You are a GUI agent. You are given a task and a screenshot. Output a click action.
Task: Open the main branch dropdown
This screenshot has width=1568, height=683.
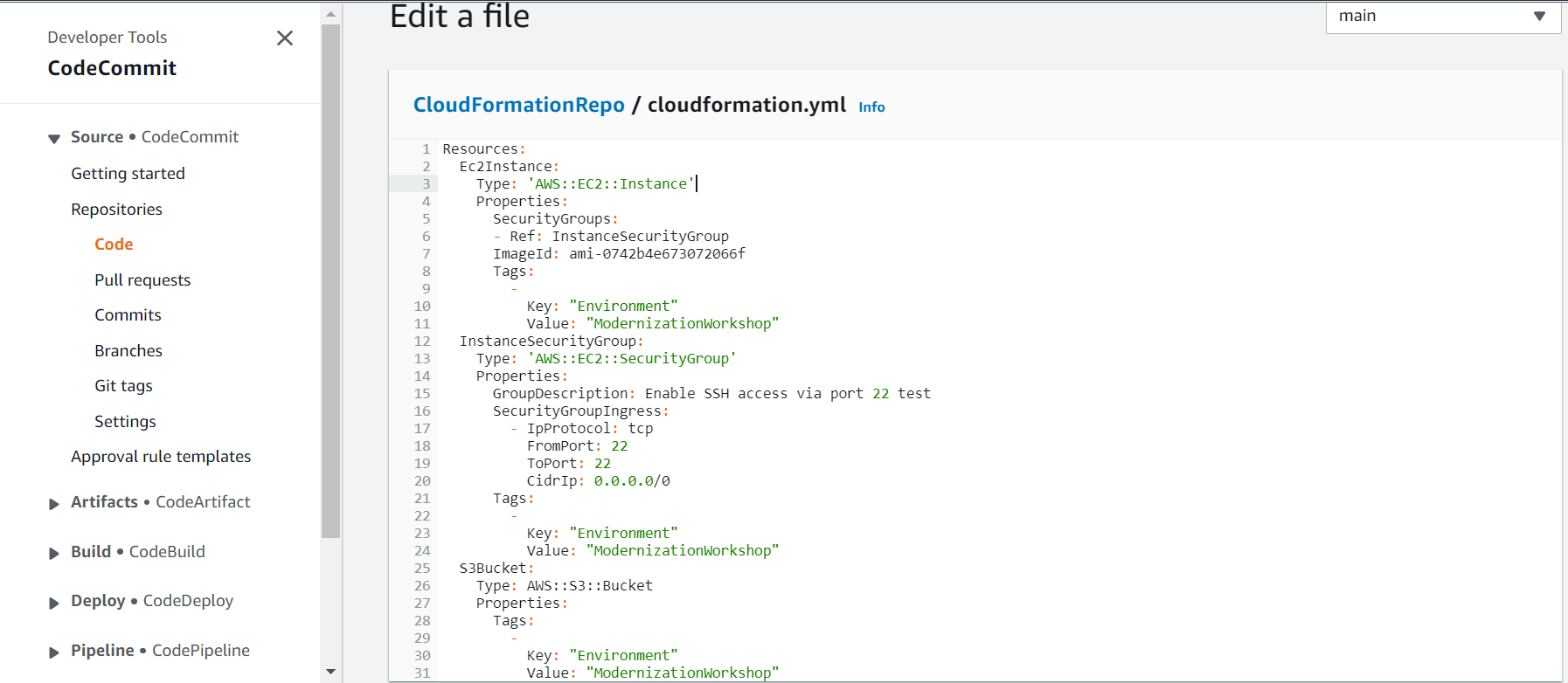click(1442, 17)
